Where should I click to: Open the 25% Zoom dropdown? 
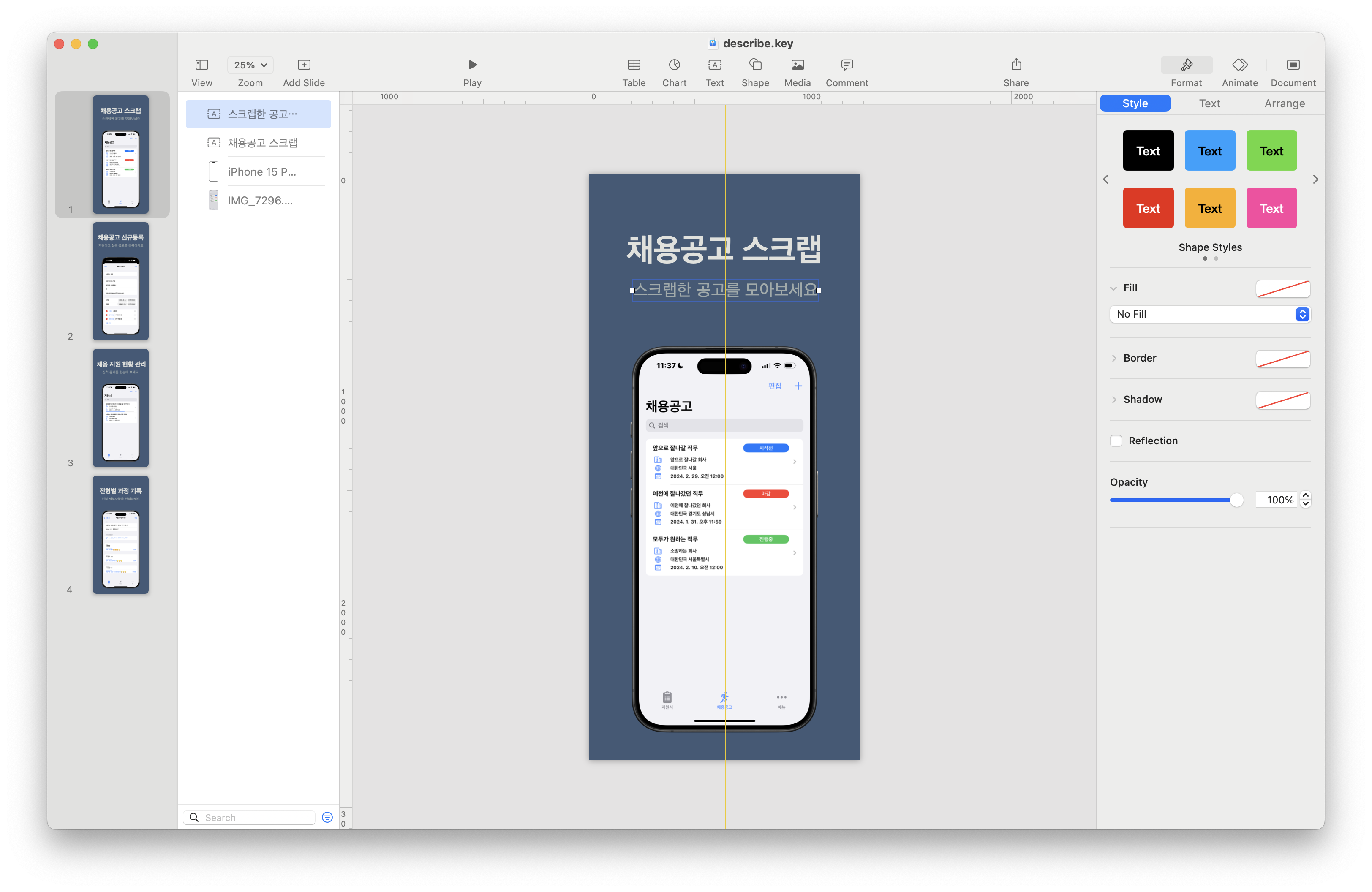250,65
